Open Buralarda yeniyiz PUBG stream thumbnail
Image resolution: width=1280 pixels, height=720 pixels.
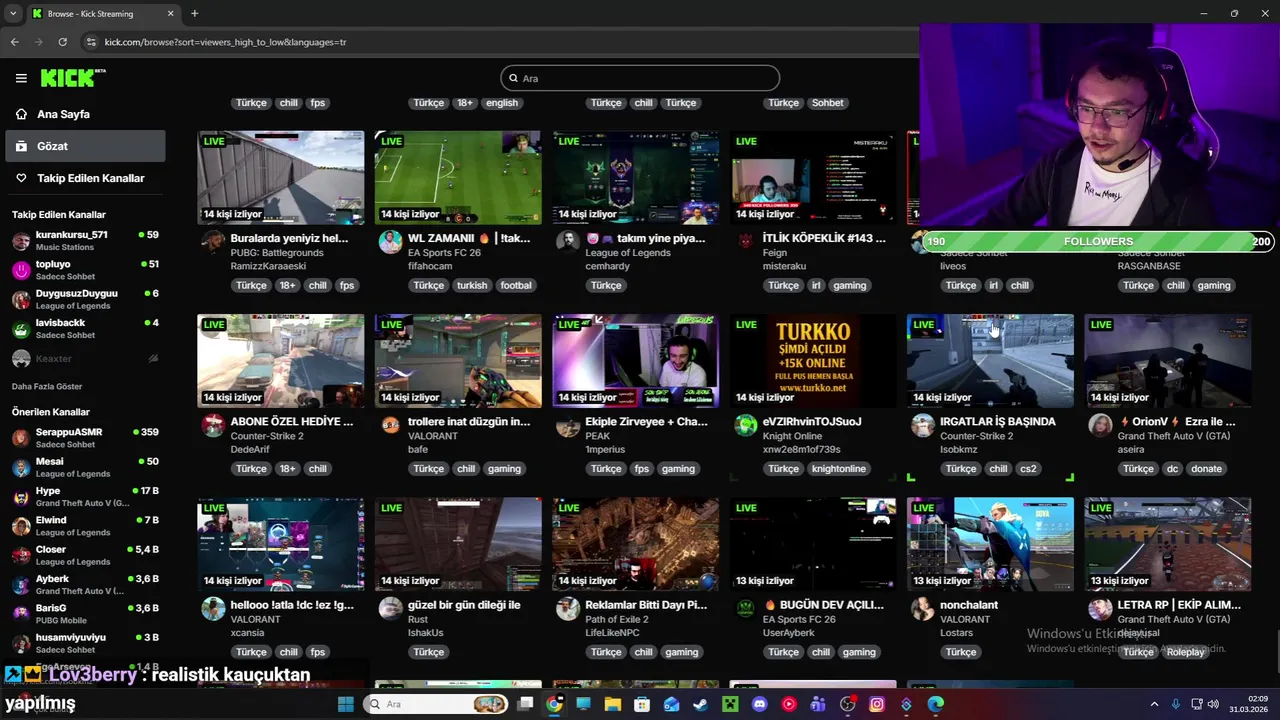[x=281, y=177]
